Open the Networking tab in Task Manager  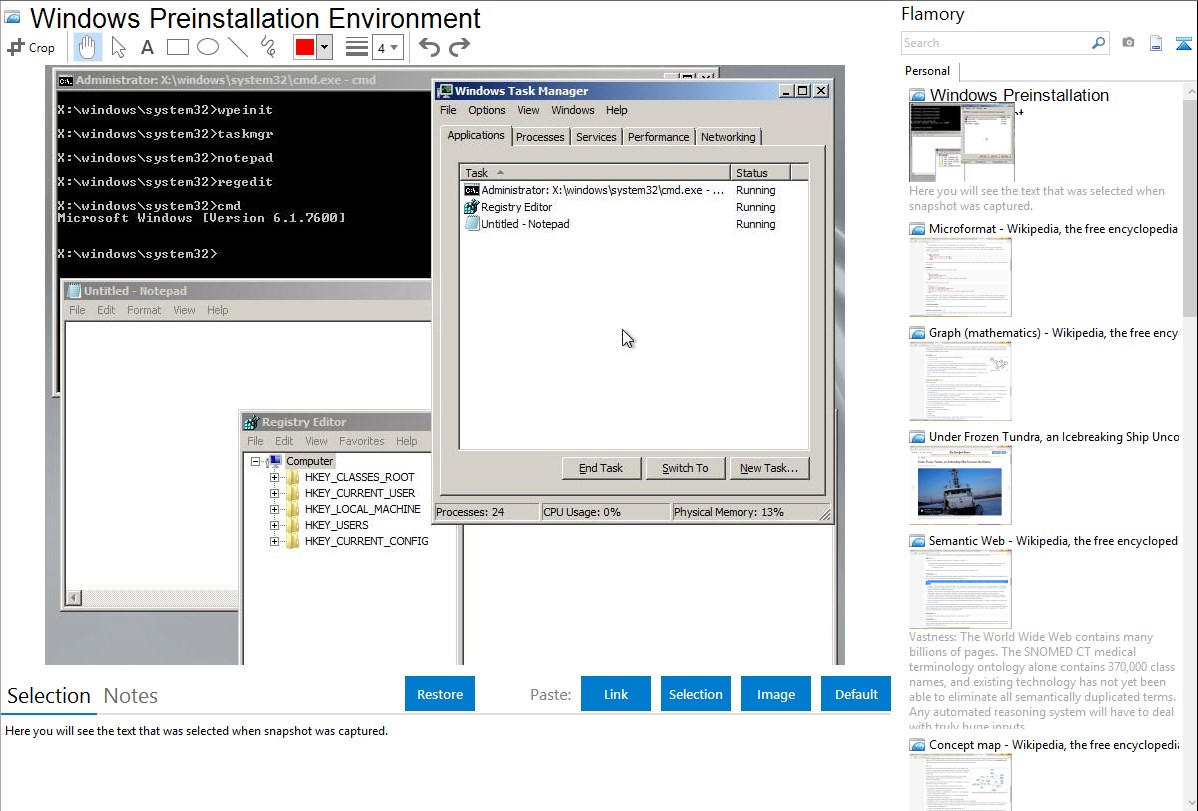pyautogui.click(x=728, y=137)
